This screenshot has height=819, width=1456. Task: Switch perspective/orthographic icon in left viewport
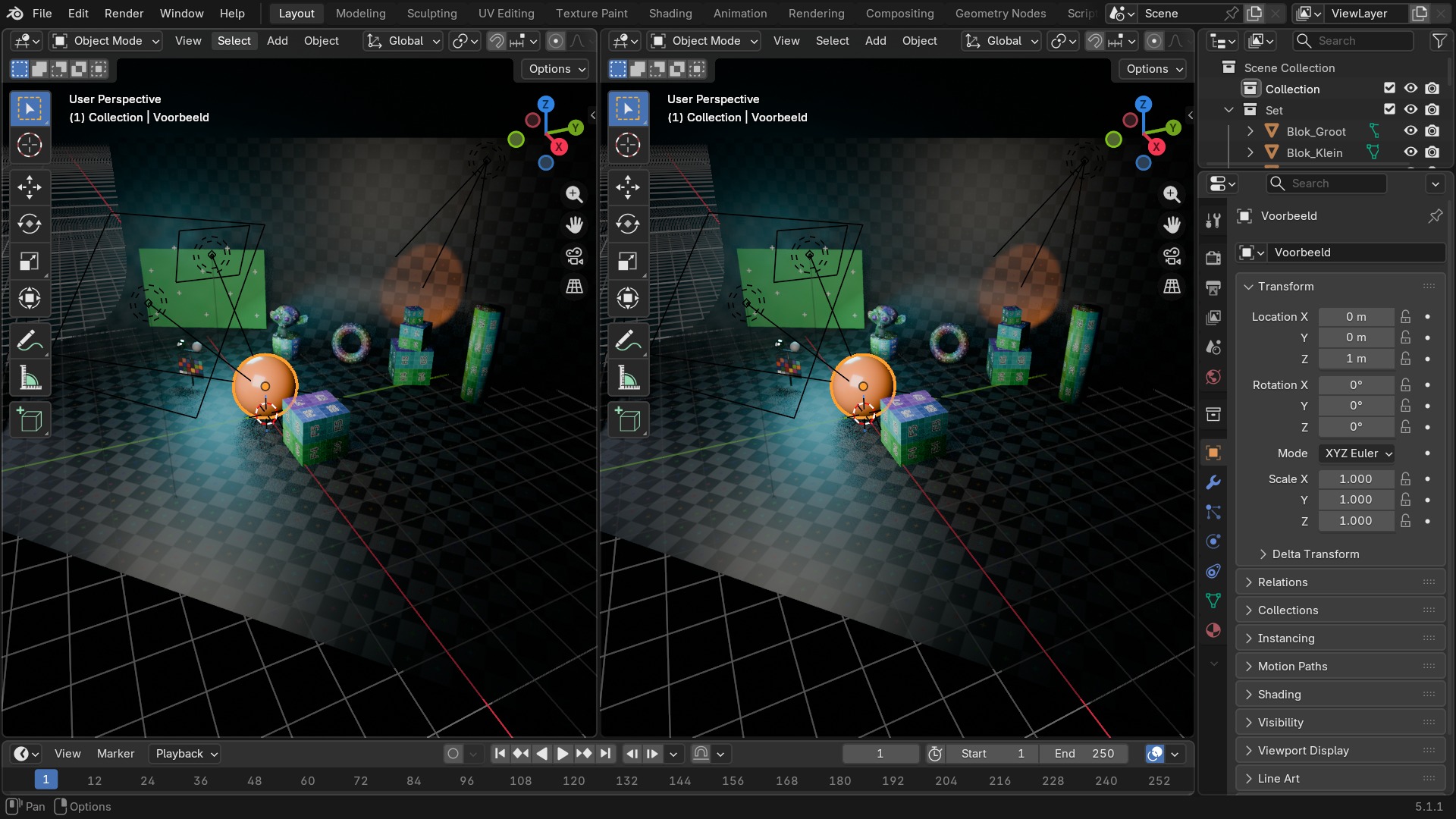coord(574,287)
